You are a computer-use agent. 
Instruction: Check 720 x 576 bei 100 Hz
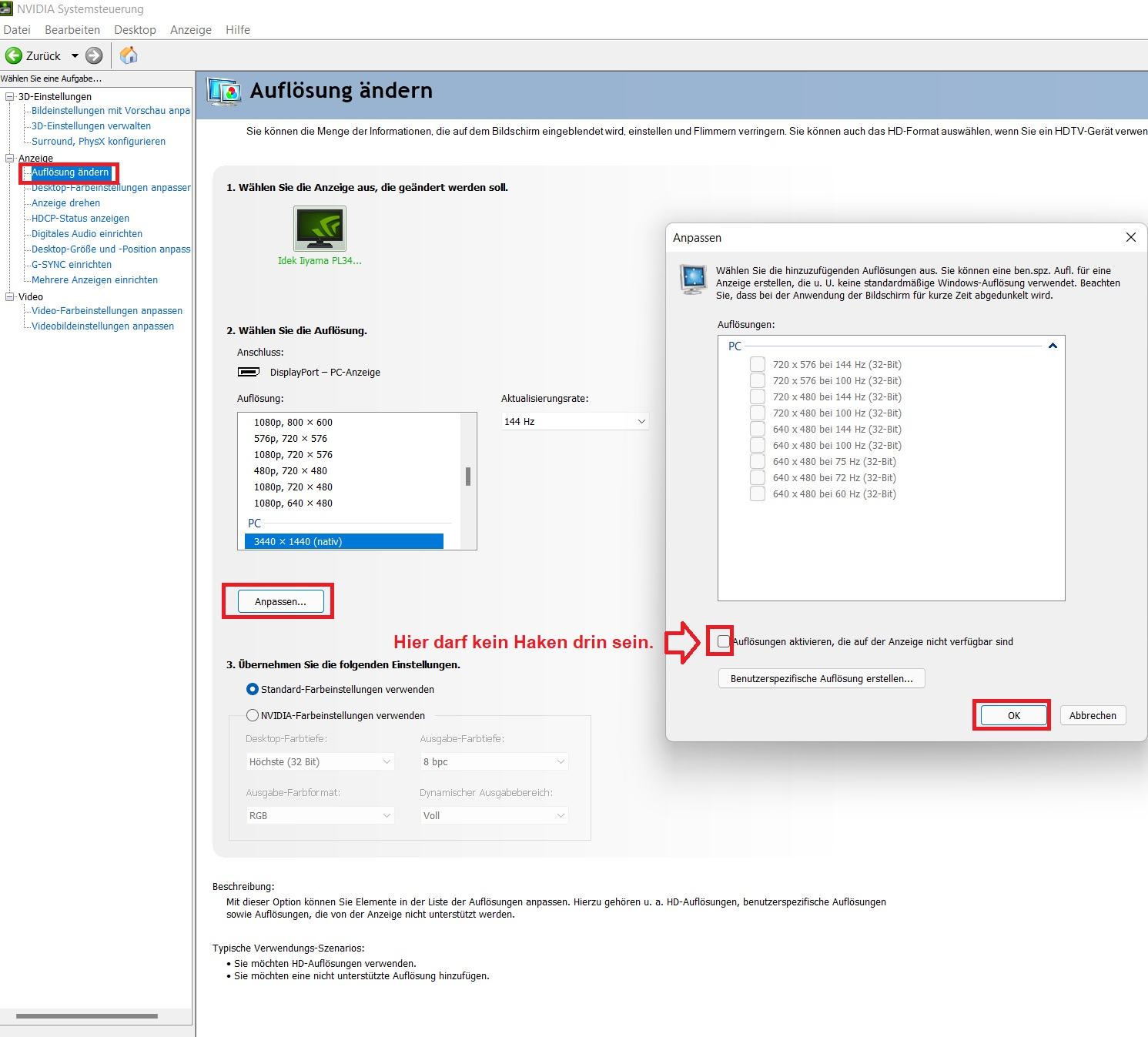pyautogui.click(x=758, y=380)
